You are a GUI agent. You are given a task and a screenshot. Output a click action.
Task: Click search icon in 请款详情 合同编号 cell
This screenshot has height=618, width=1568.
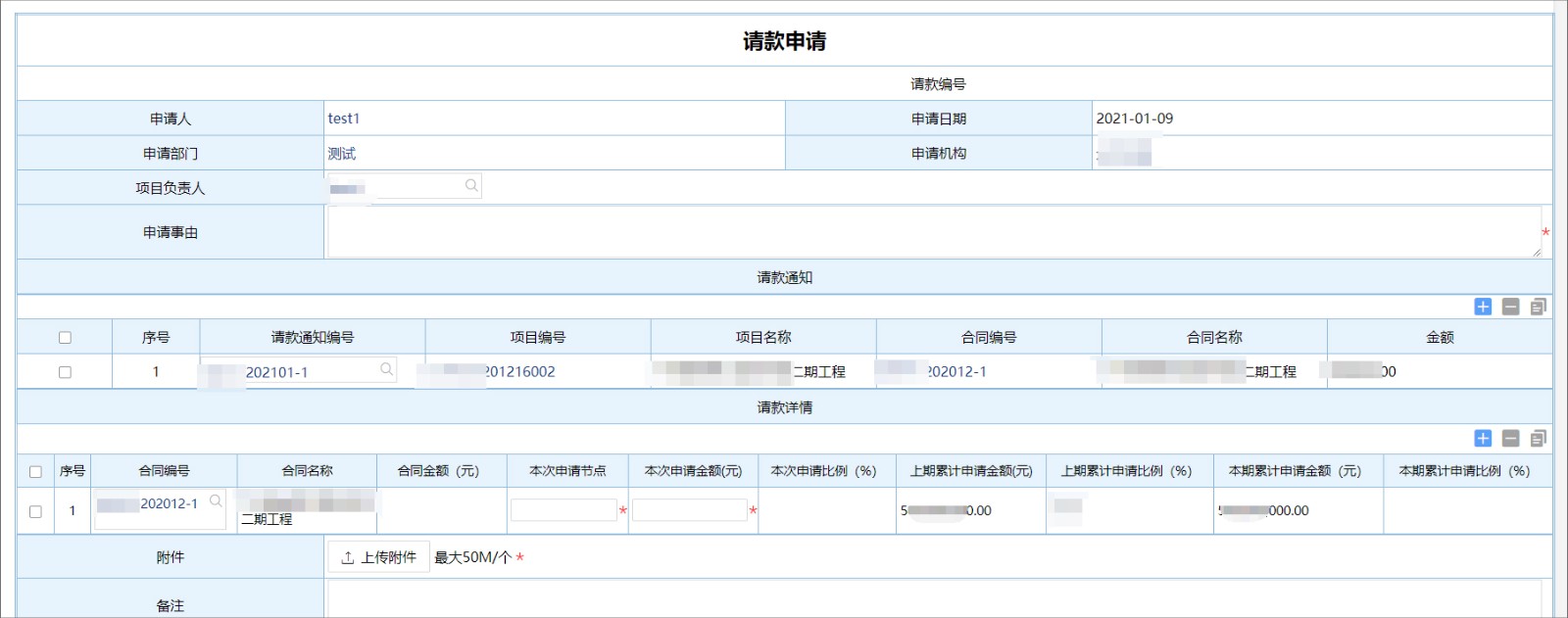pos(216,501)
